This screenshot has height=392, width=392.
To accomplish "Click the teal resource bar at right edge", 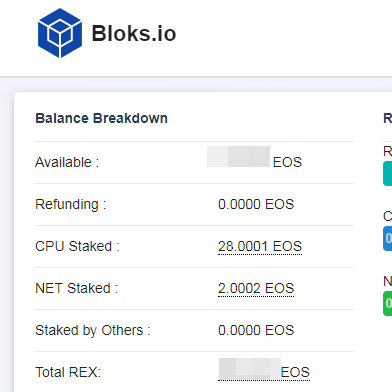I will point(387,173).
